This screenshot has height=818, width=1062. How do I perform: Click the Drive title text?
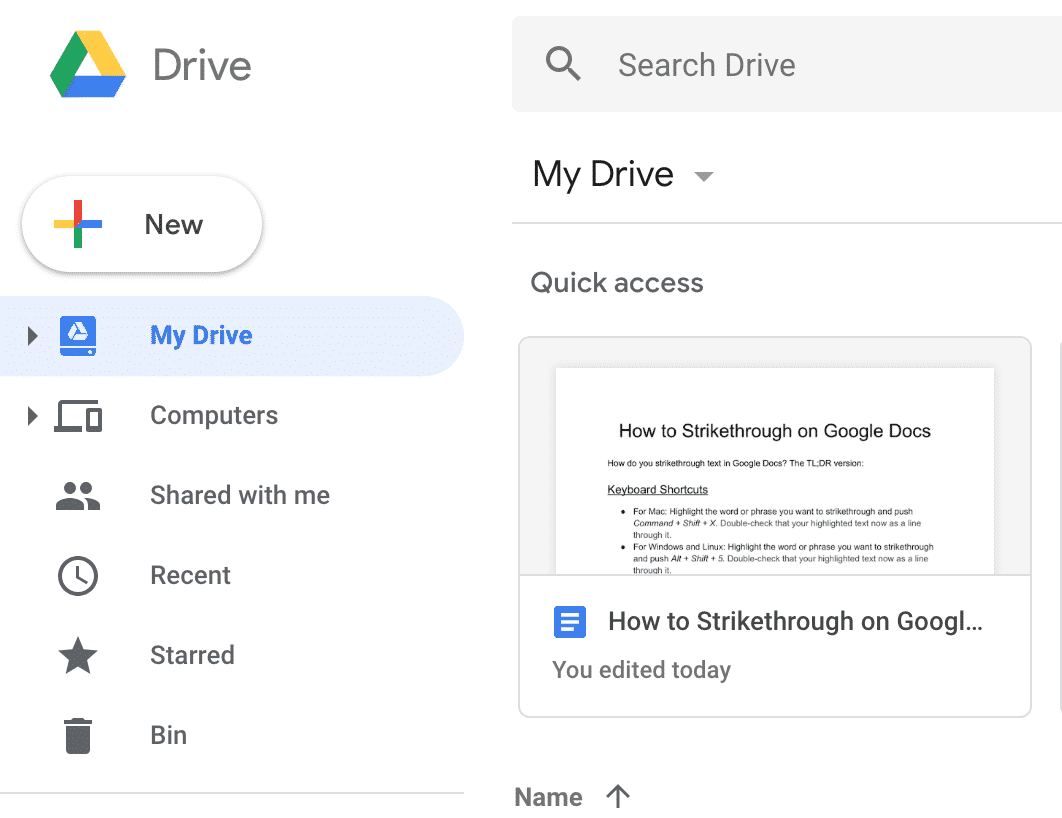click(x=202, y=66)
